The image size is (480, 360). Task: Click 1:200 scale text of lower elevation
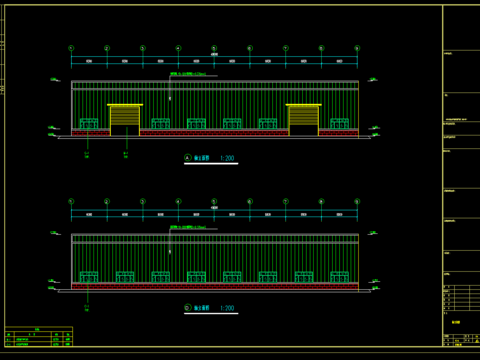click(227, 308)
